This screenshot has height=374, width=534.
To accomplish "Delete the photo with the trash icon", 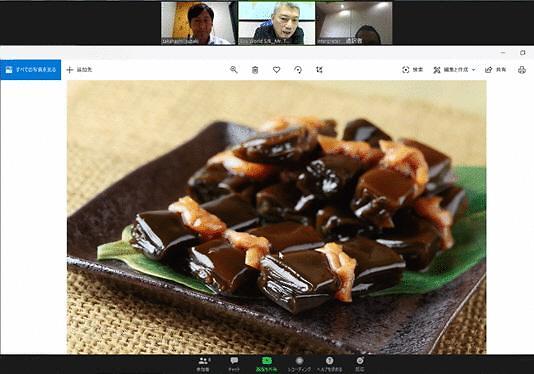I will 255,70.
